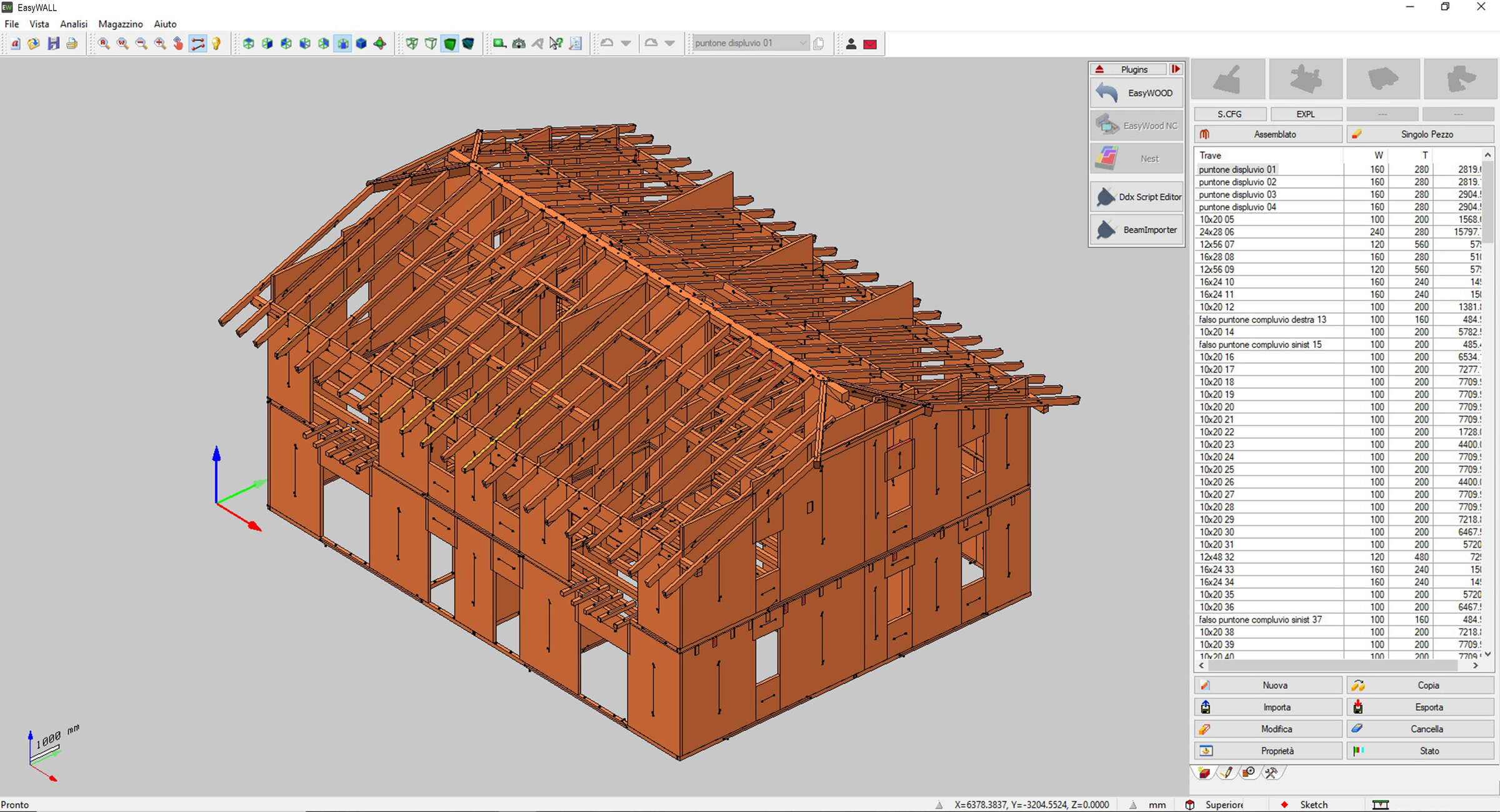Viewport: 1500px width, 812px height.
Task: Click the beam list scroll-down arrow
Action: (x=1487, y=654)
